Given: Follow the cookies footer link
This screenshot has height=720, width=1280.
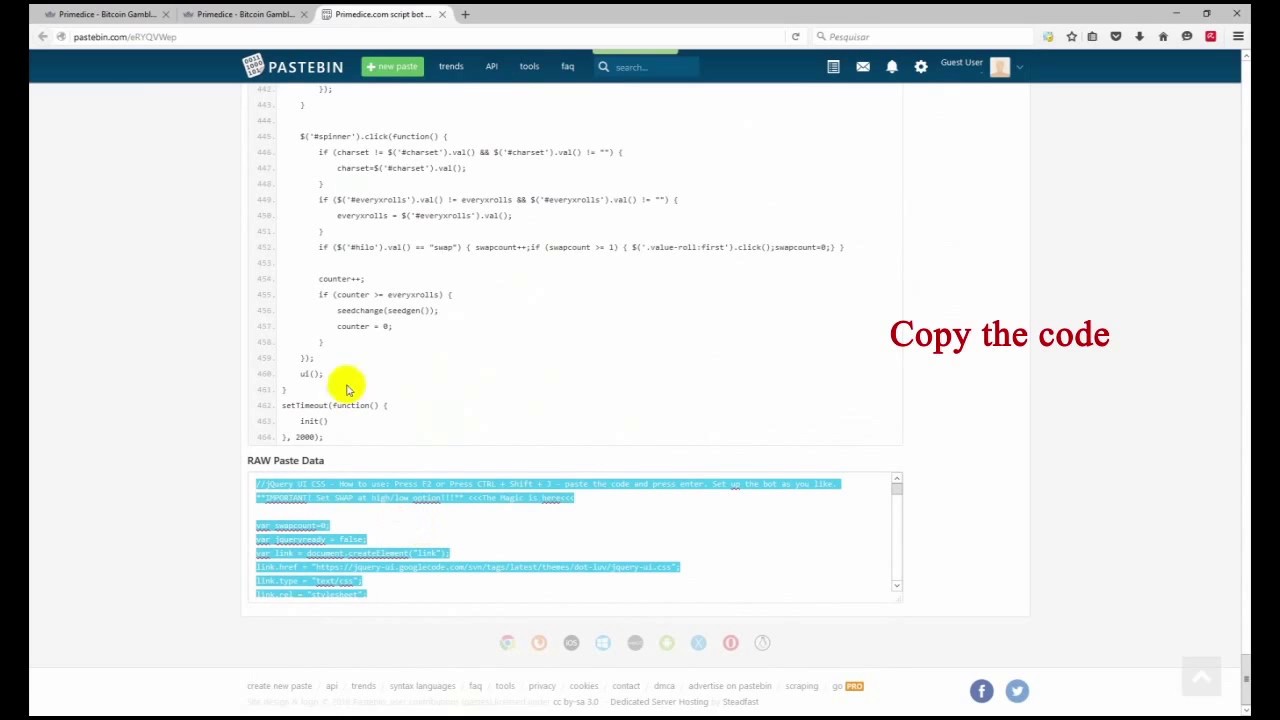Looking at the screenshot, I should point(584,686).
